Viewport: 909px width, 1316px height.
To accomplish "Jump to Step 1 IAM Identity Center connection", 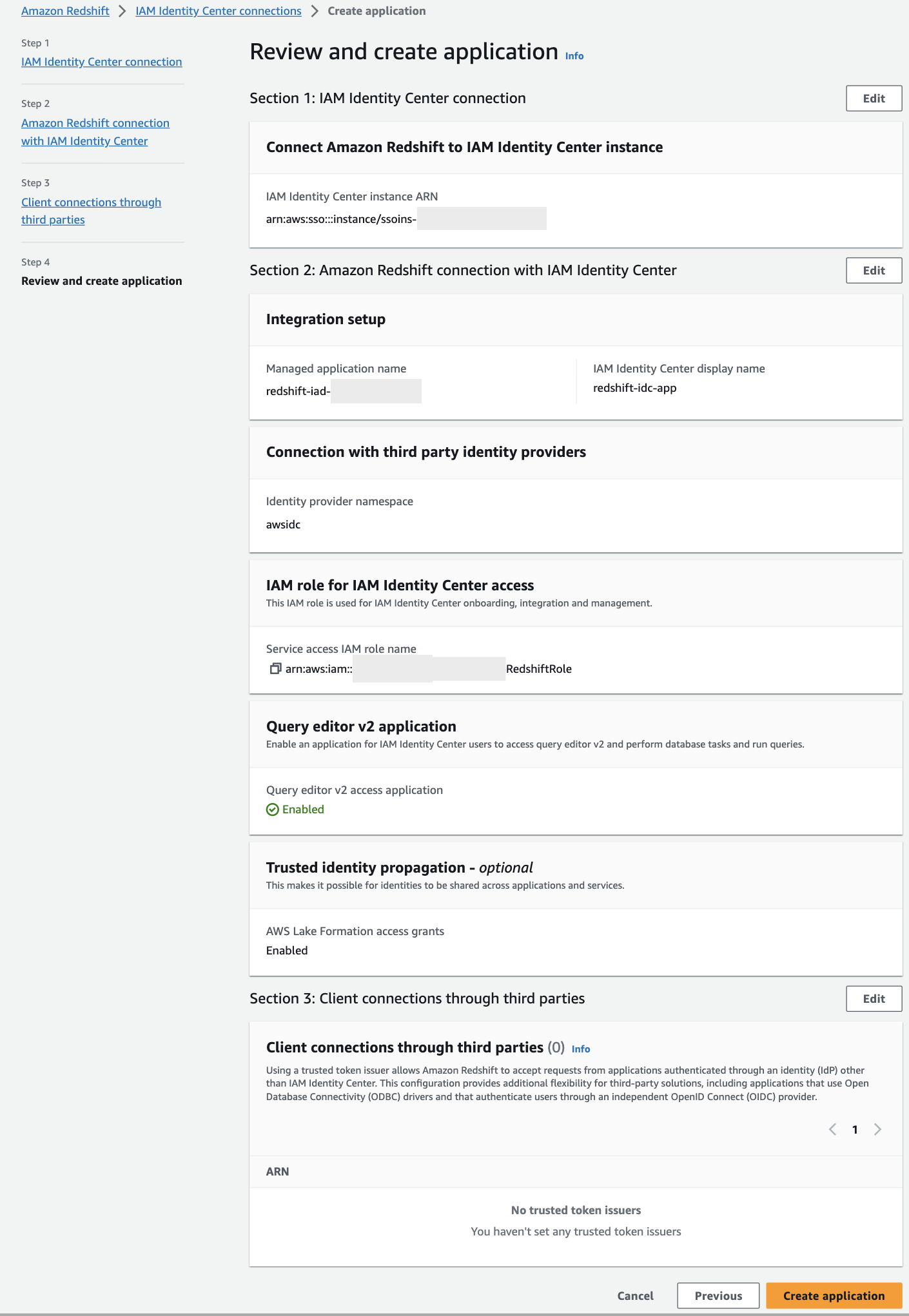I will tap(101, 62).
